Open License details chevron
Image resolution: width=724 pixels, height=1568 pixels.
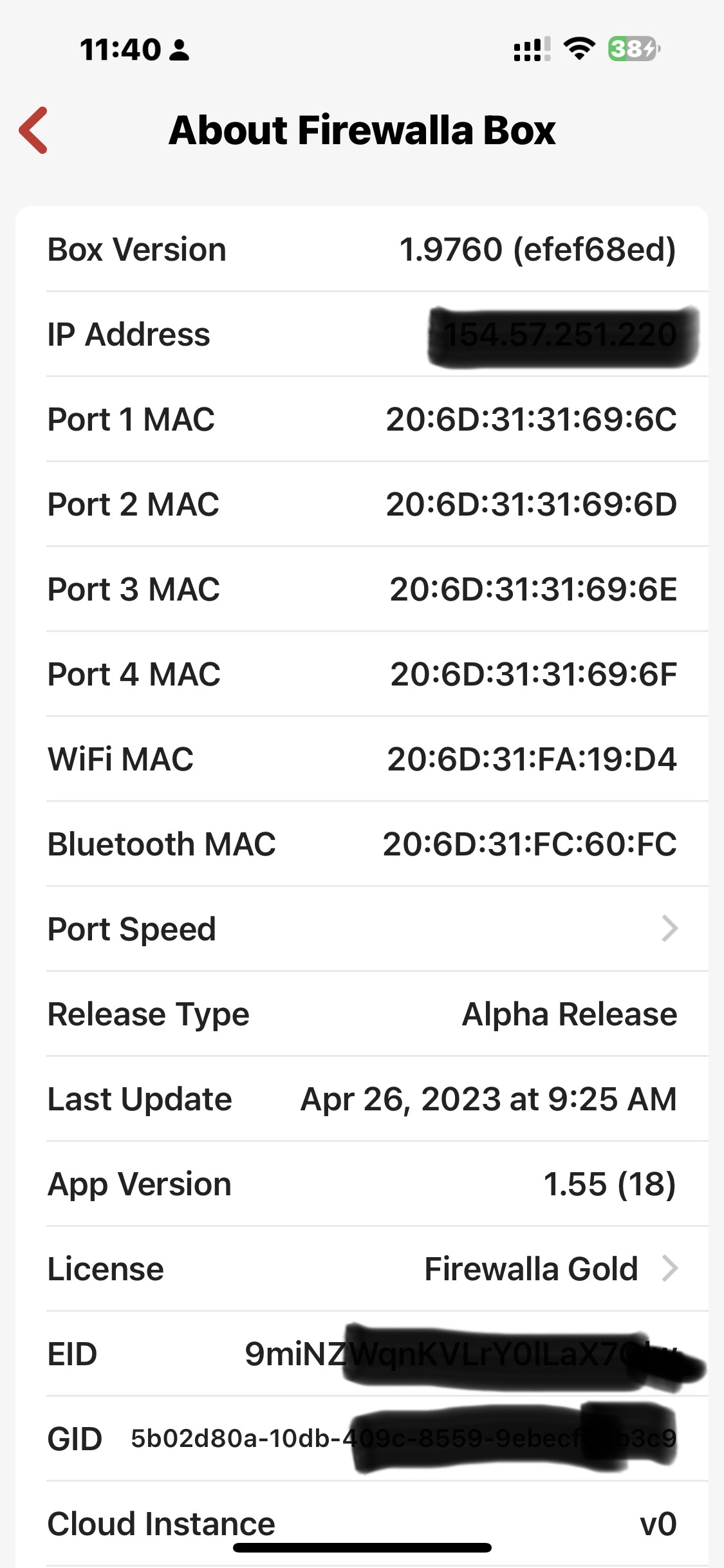pyautogui.click(x=669, y=1269)
